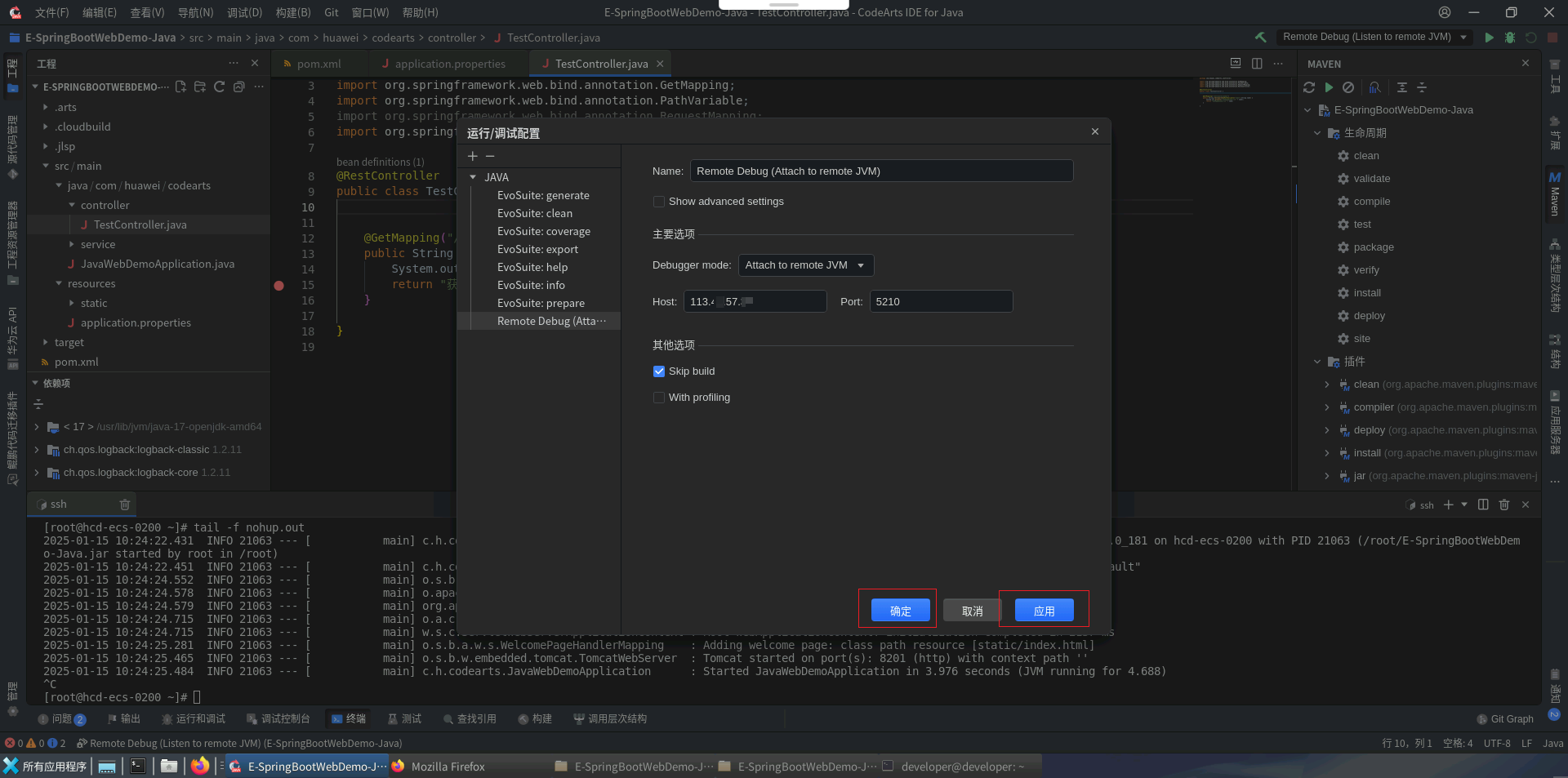Click user account icon in title bar
Screen dimensions: 1568x778
1445,12
